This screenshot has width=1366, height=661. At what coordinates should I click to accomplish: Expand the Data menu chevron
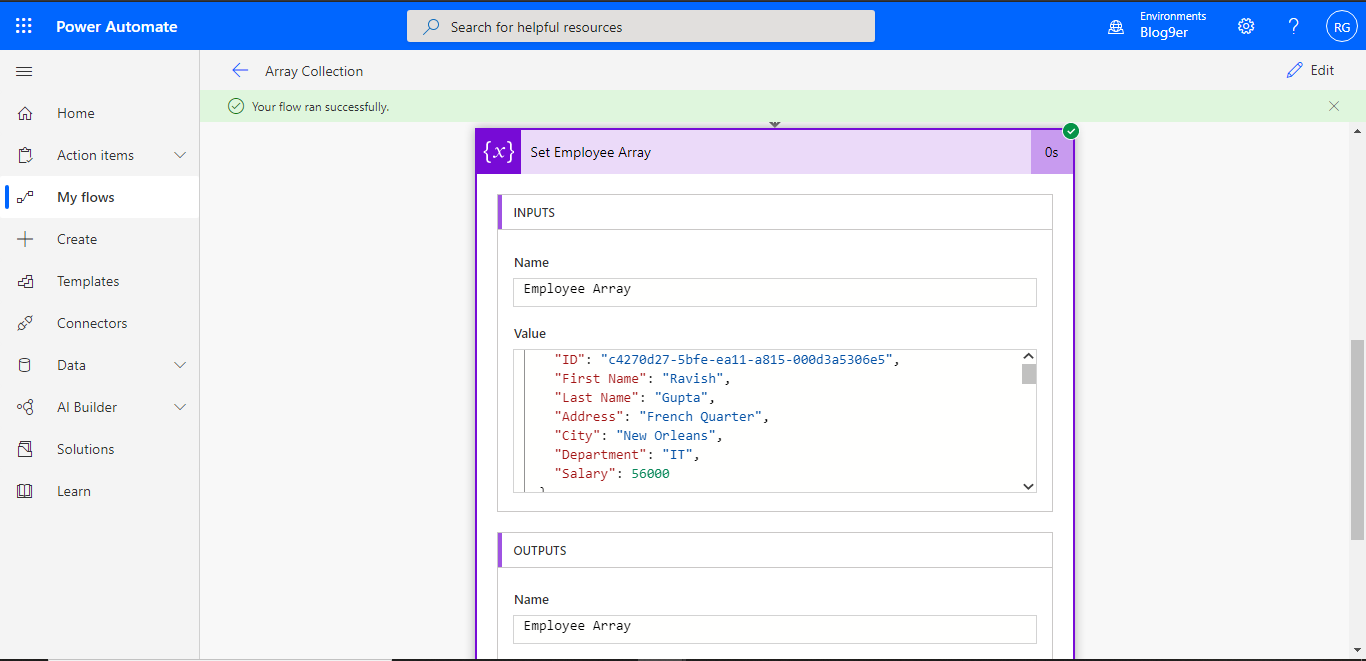pyautogui.click(x=181, y=365)
